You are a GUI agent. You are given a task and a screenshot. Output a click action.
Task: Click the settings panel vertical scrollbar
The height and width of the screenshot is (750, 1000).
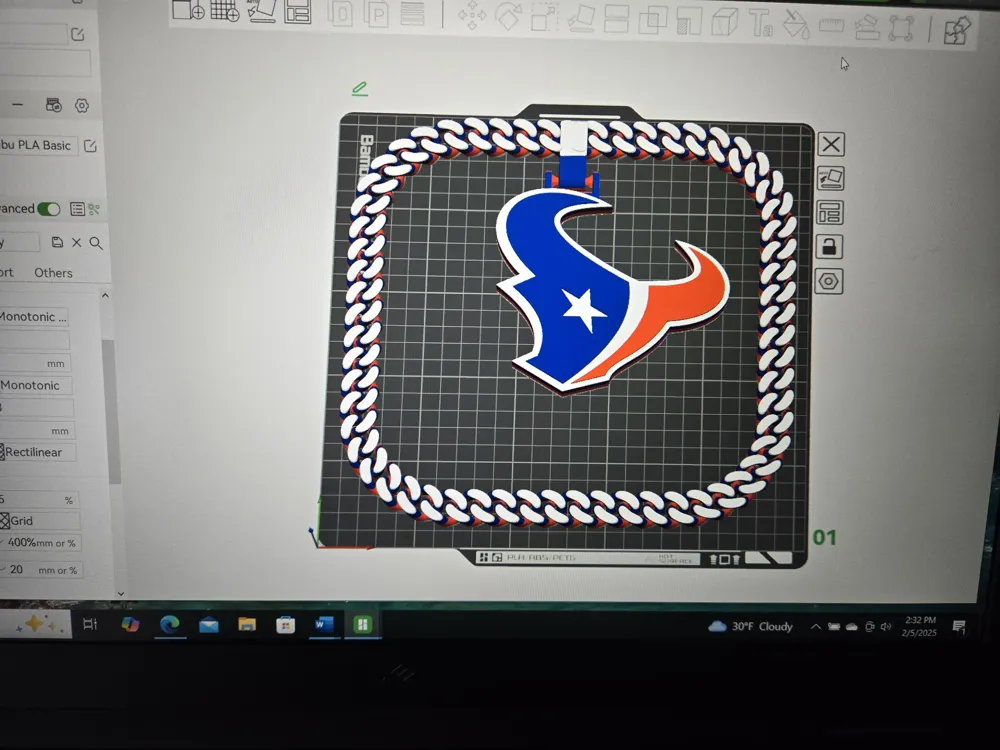pyautogui.click(x=115, y=411)
